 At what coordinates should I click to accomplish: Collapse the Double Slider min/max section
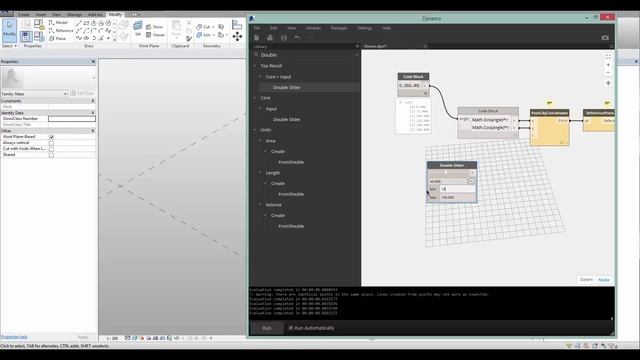pos(472,181)
